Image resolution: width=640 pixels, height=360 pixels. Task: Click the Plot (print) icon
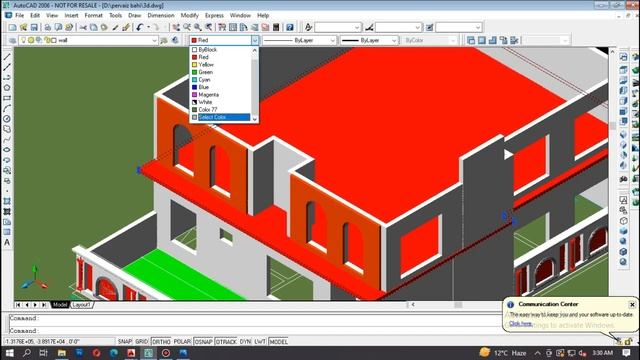click(48, 27)
